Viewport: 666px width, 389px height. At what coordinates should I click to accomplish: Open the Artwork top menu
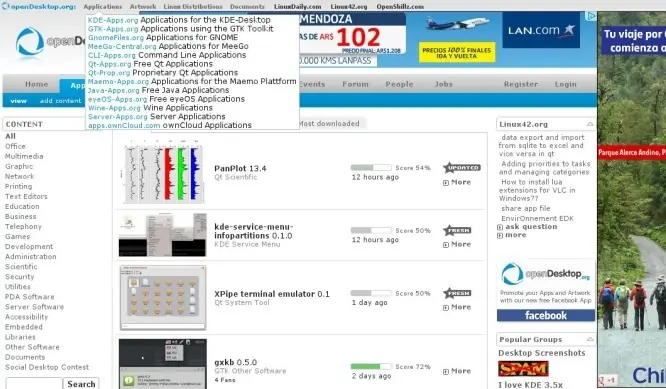[143, 6]
